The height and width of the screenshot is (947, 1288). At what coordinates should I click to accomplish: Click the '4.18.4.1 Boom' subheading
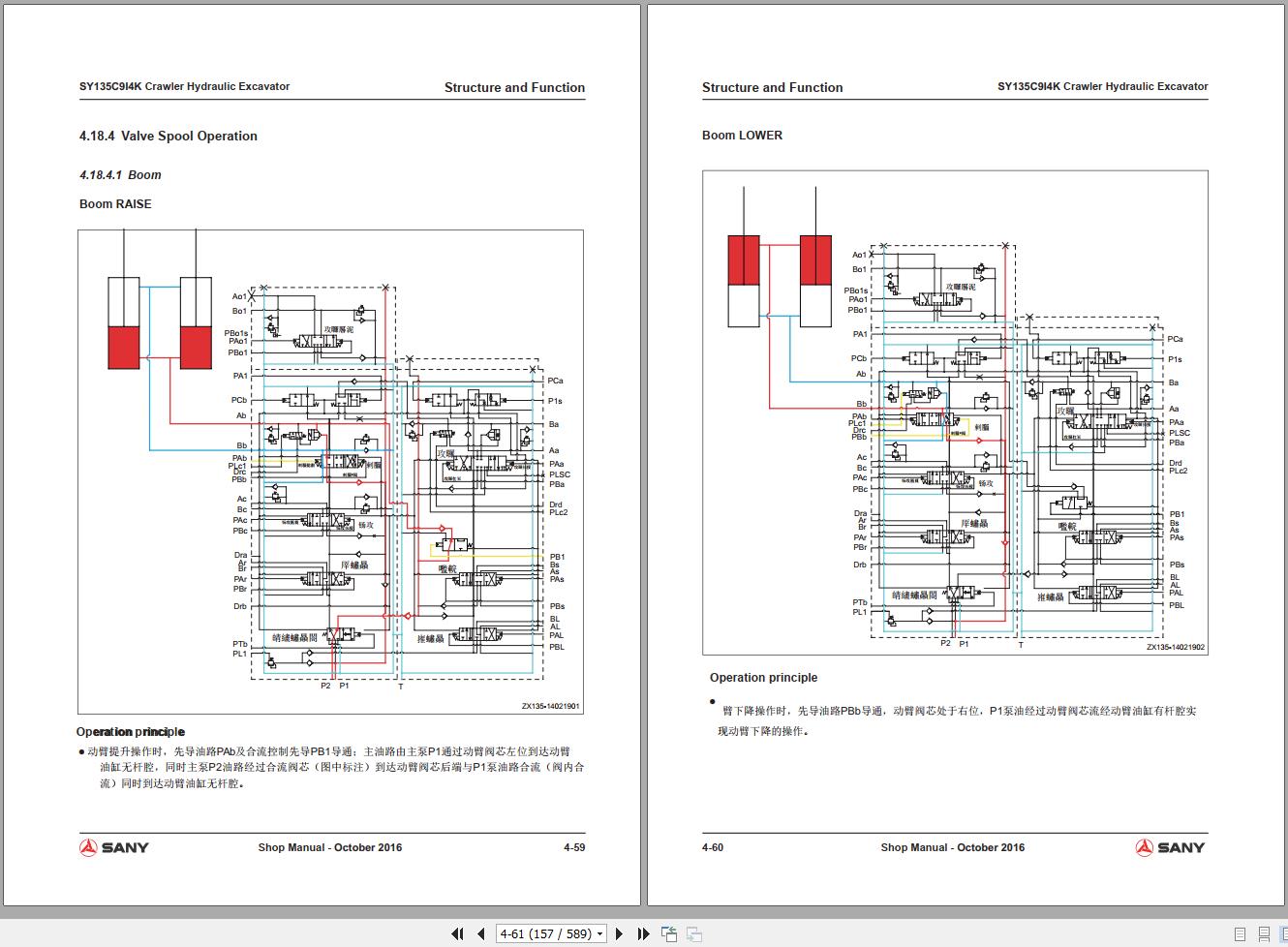(x=120, y=175)
